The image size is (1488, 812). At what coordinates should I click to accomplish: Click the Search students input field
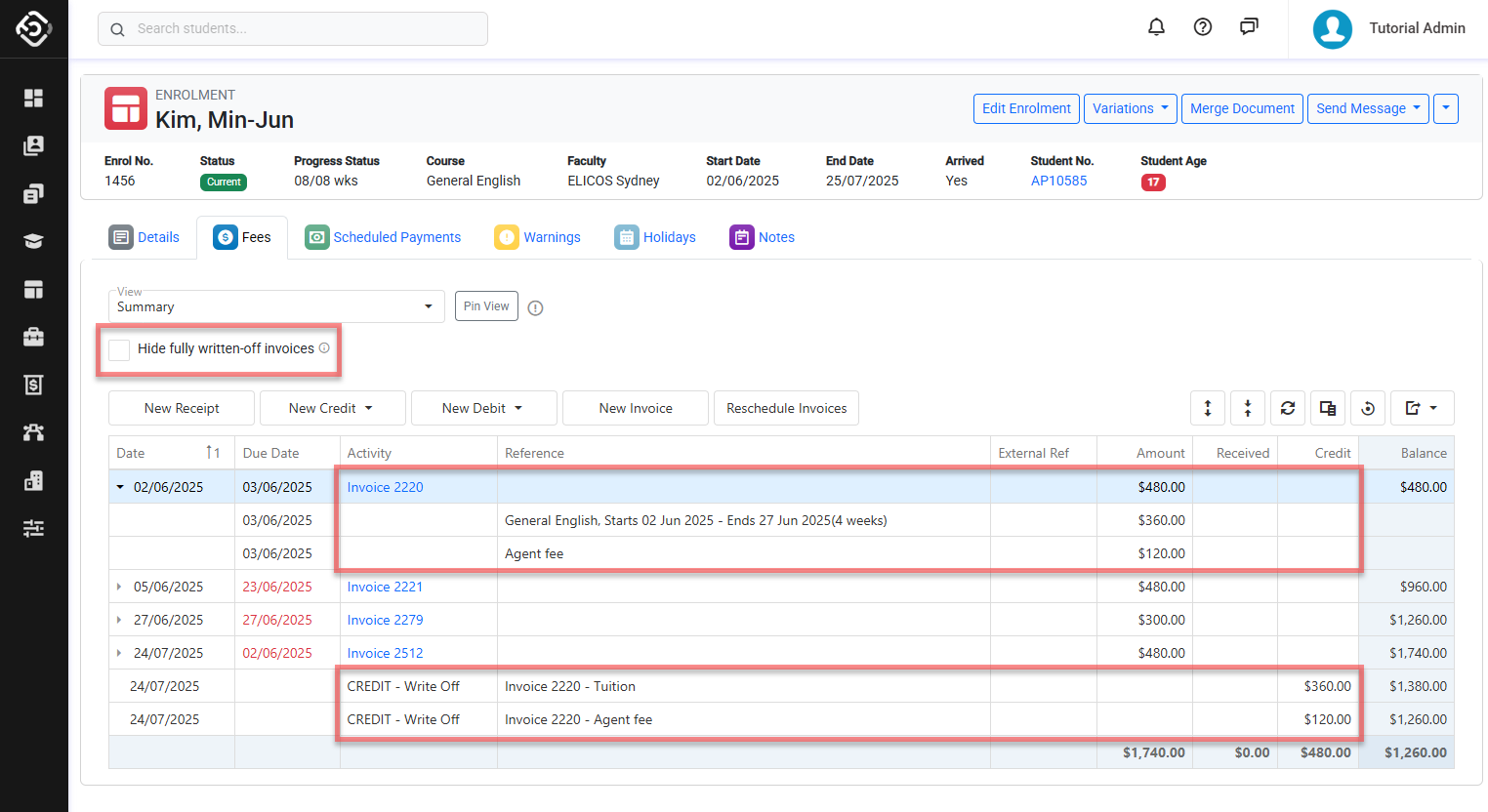point(293,28)
